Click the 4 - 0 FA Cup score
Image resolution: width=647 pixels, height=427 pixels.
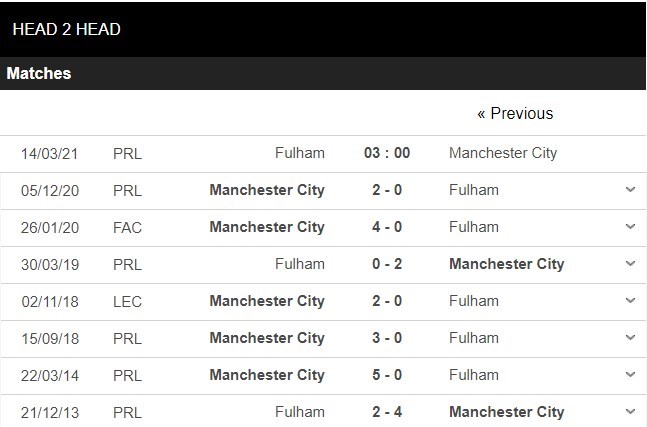386,227
